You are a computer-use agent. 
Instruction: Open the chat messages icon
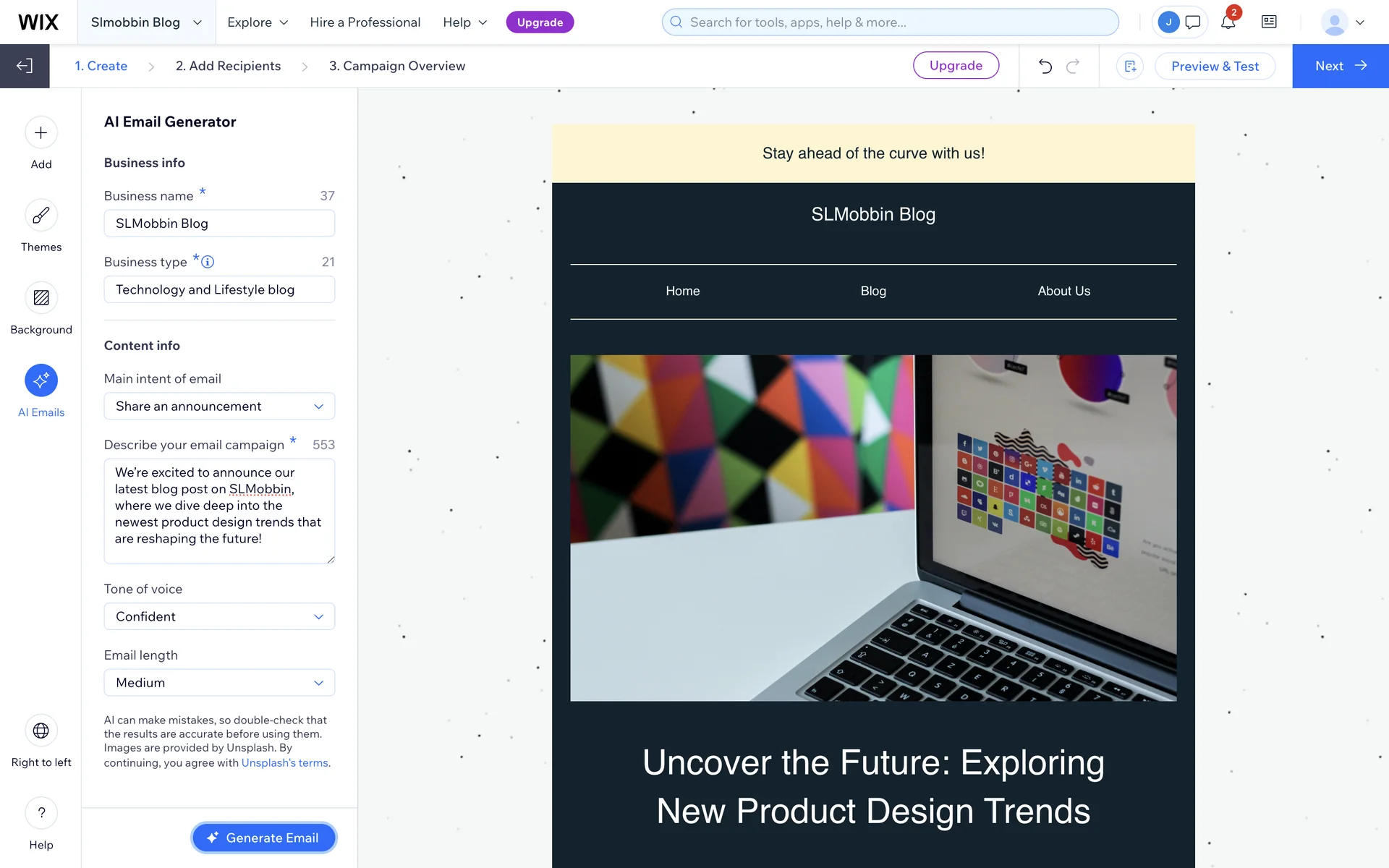tap(1193, 22)
